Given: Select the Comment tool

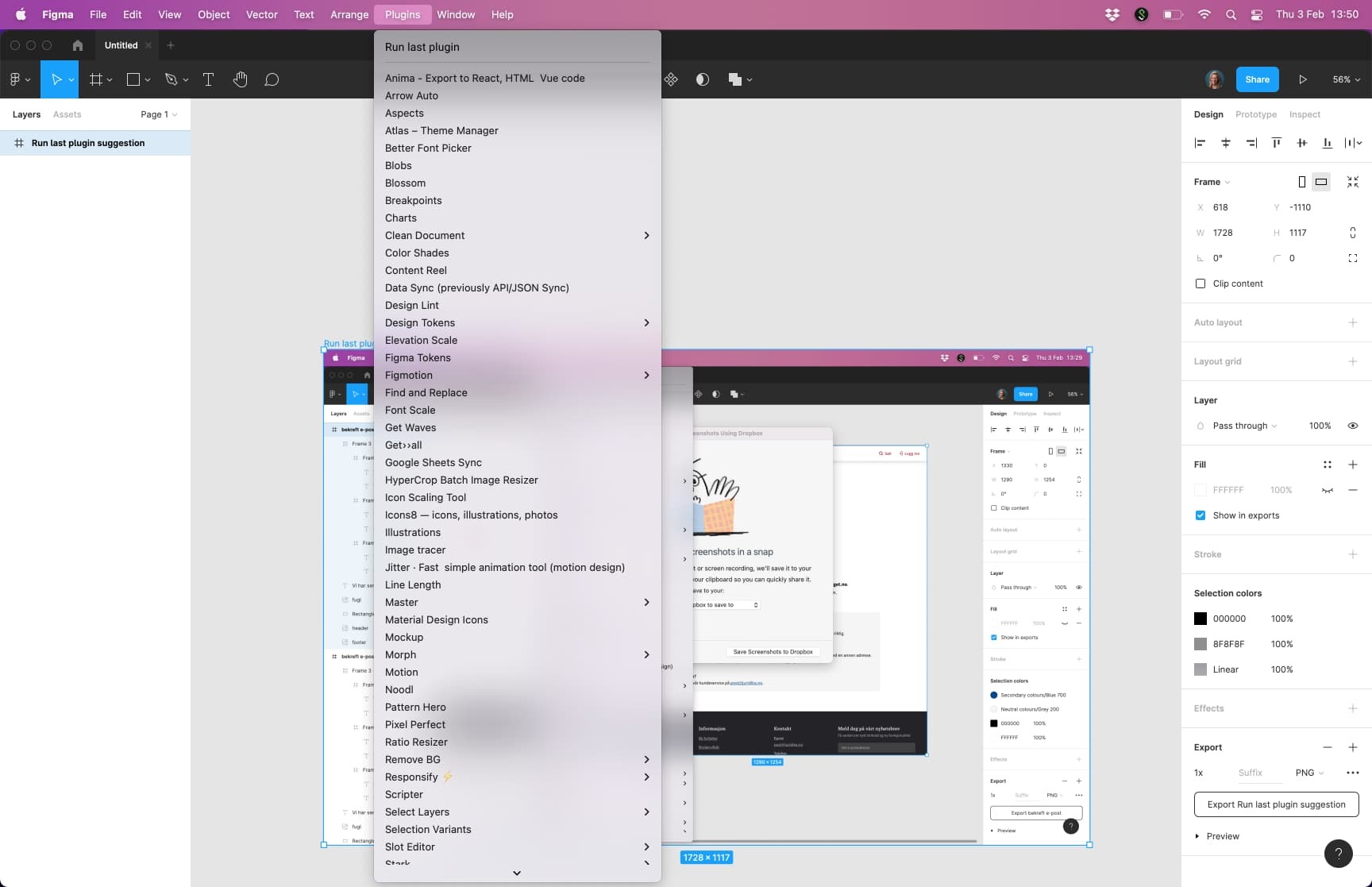Looking at the screenshot, I should (x=272, y=79).
